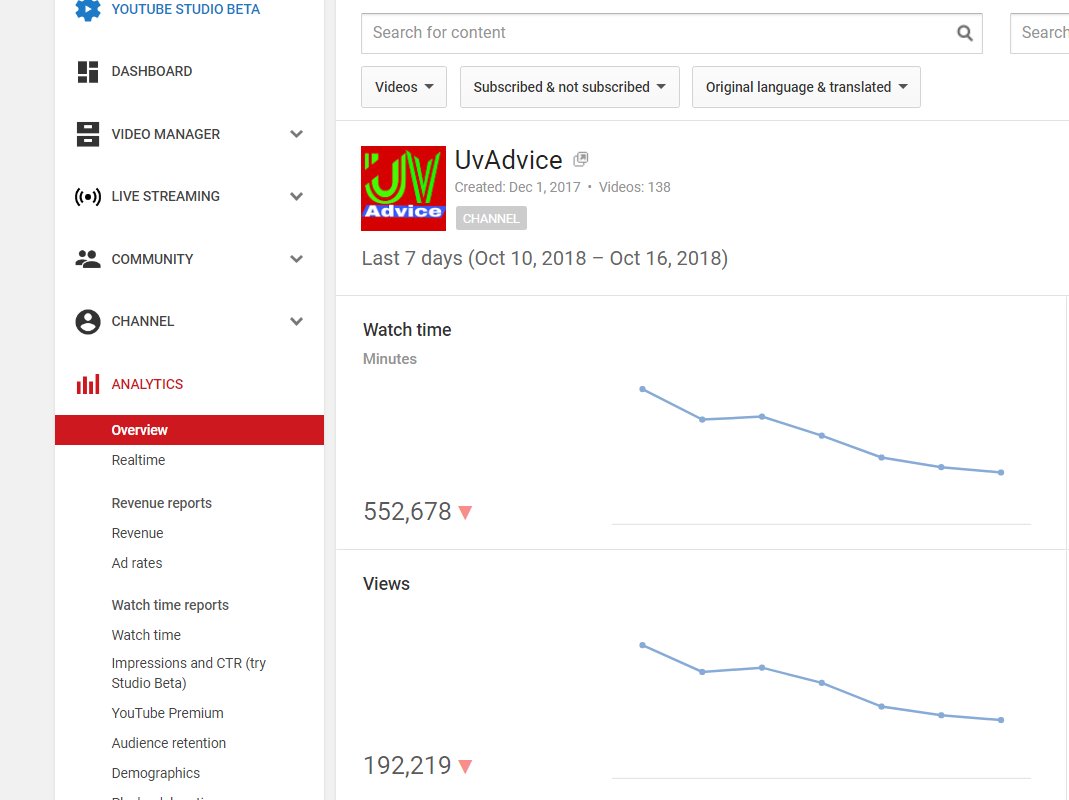Click the Views down-trend arrow
Image resolution: width=1069 pixels, height=800 pixels.
click(x=466, y=767)
